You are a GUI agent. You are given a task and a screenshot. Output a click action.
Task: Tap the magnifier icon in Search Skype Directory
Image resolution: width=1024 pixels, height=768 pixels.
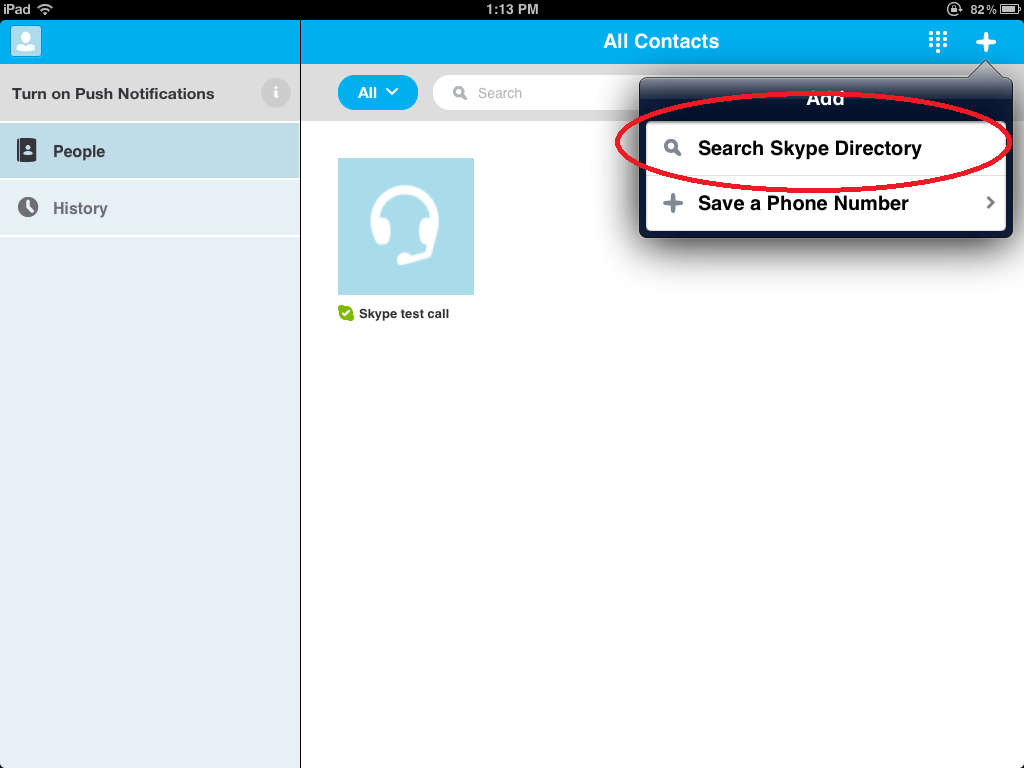coord(673,148)
